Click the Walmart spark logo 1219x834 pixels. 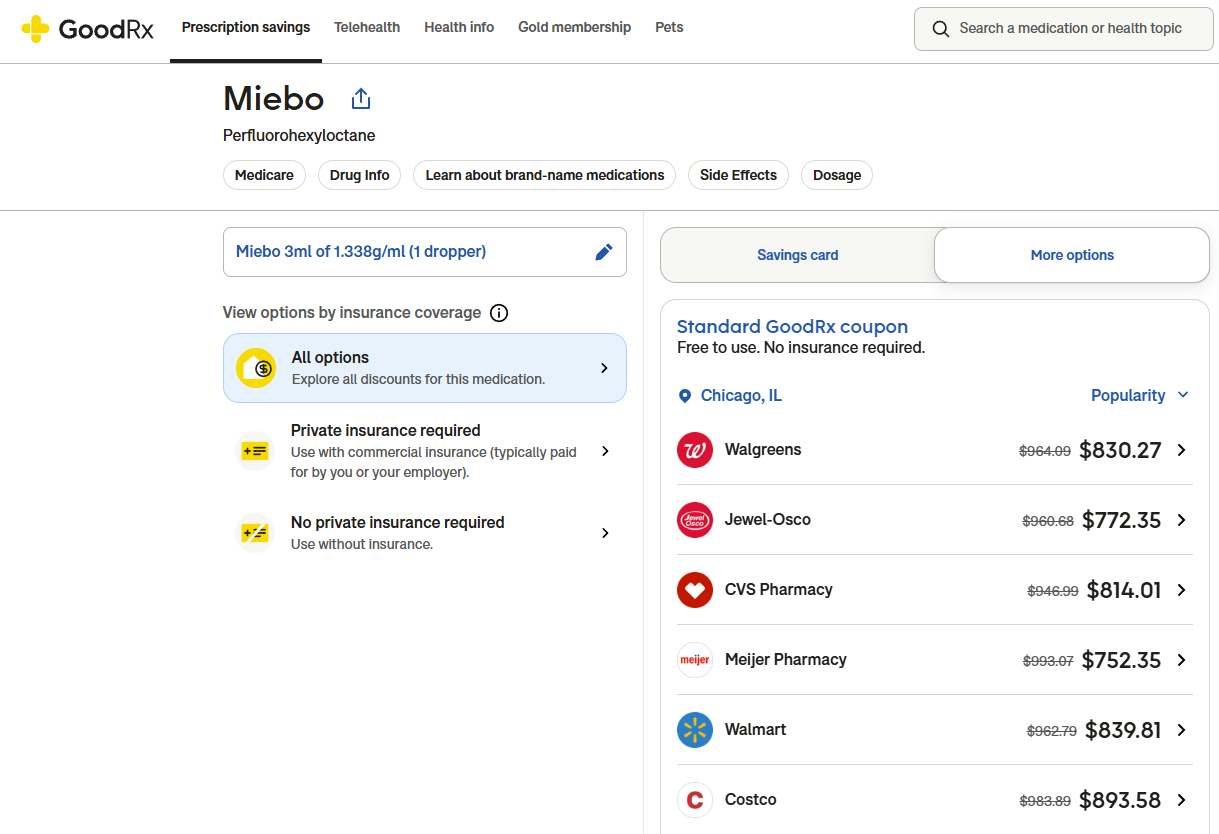[x=694, y=730]
